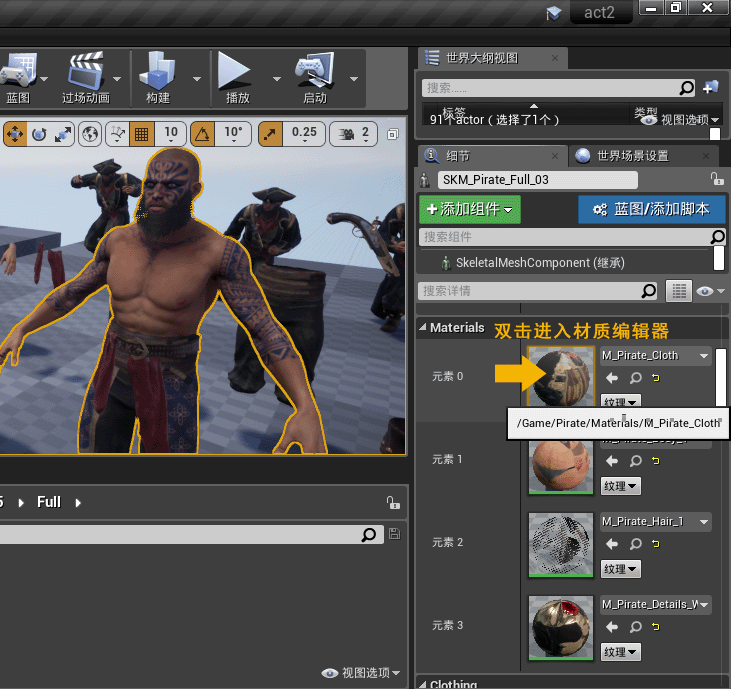Viewport: 731px width, 689px height.
Task: Open grid snap value 10 dropdown
Action: point(171,135)
